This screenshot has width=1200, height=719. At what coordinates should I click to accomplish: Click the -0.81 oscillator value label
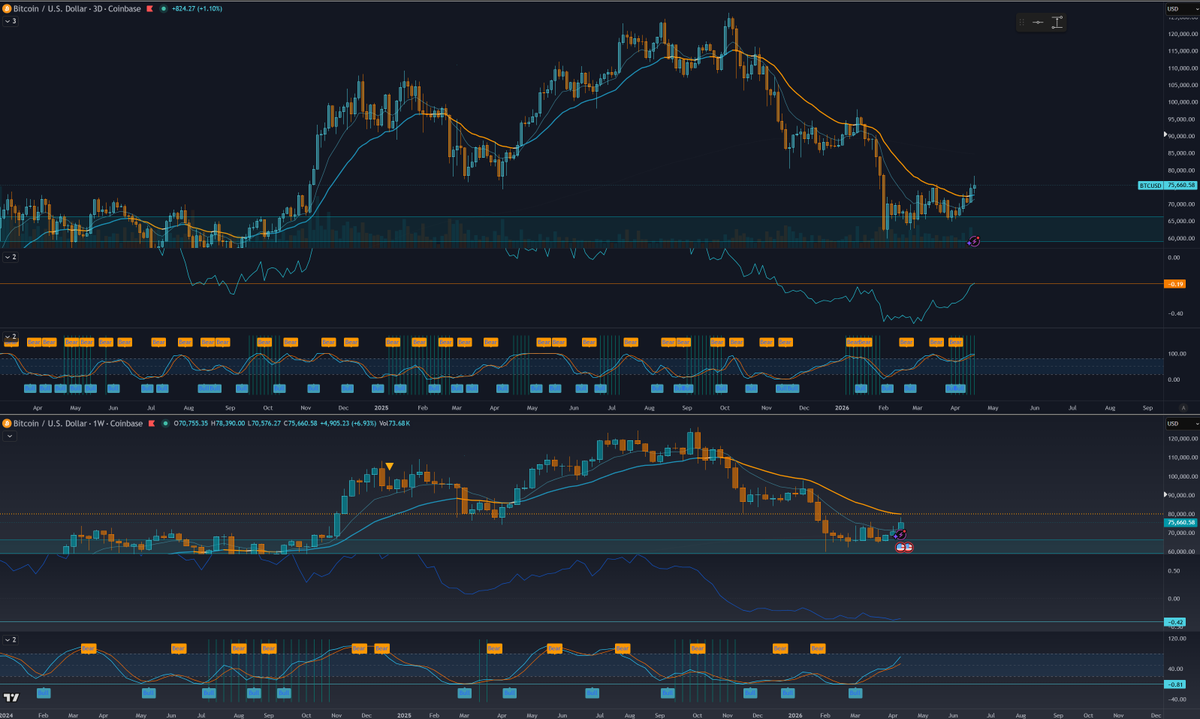[x=1176, y=684]
